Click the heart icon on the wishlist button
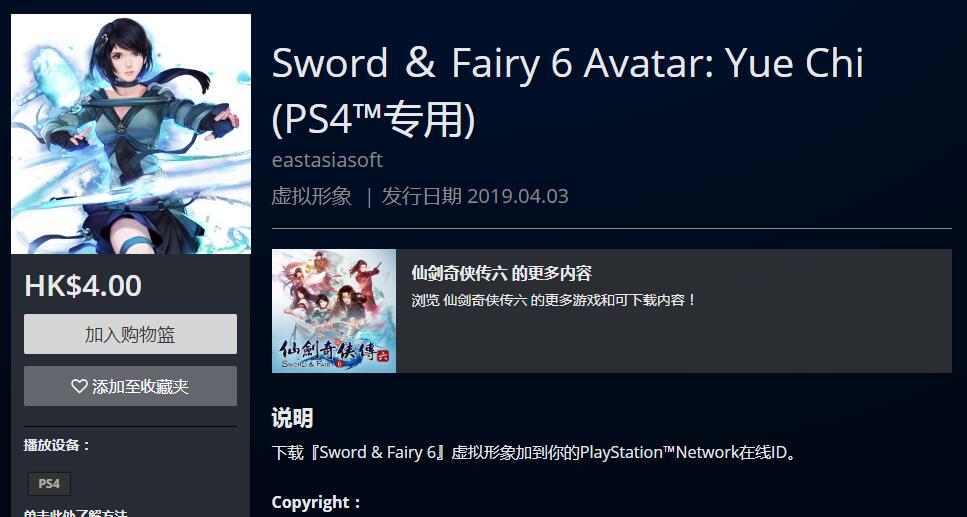This screenshot has width=967, height=517. click(x=79, y=386)
